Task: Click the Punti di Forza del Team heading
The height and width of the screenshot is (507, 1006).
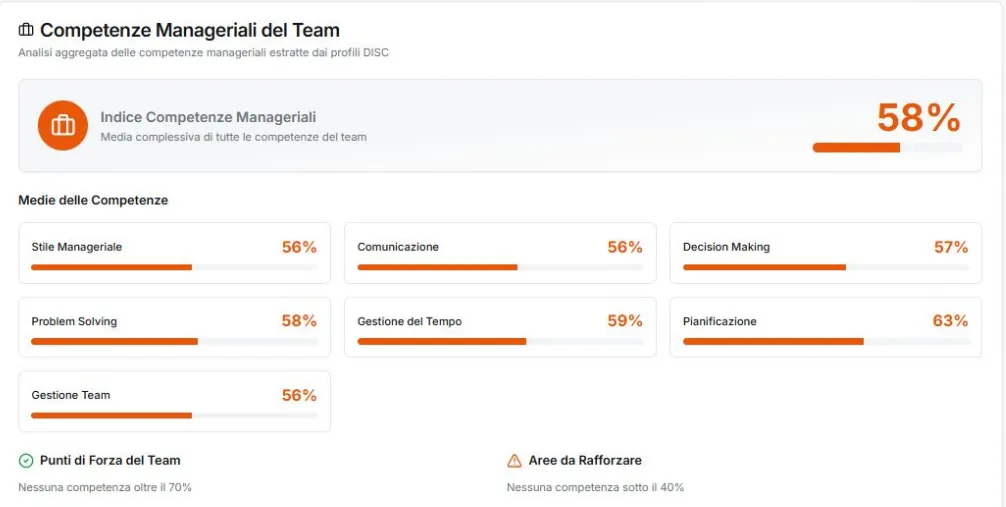Action: click(110, 460)
